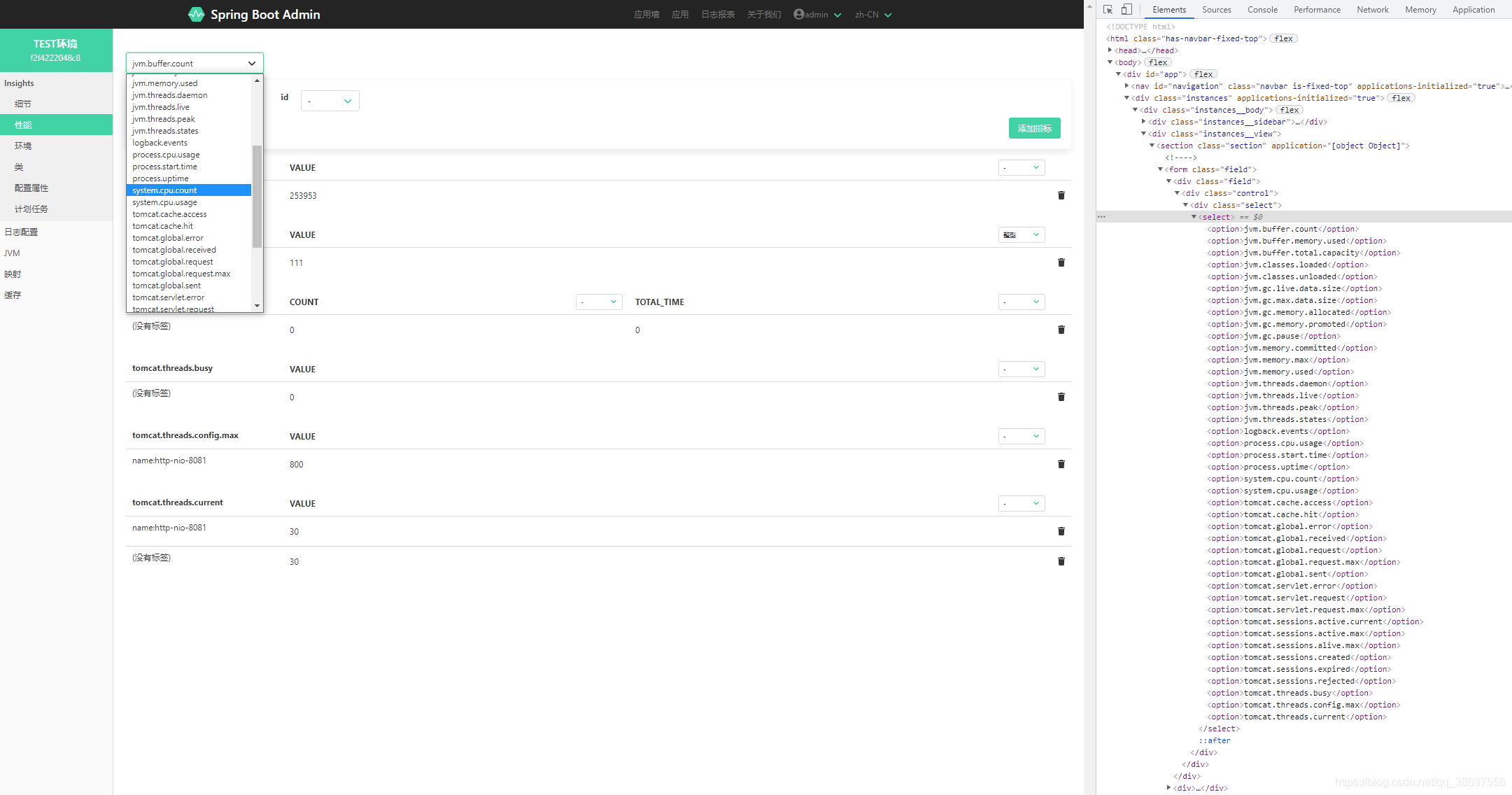Select system.cpu.count in the dropdown list
The width and height of the screenshot is (1512, 795).
tap(189, 190)
